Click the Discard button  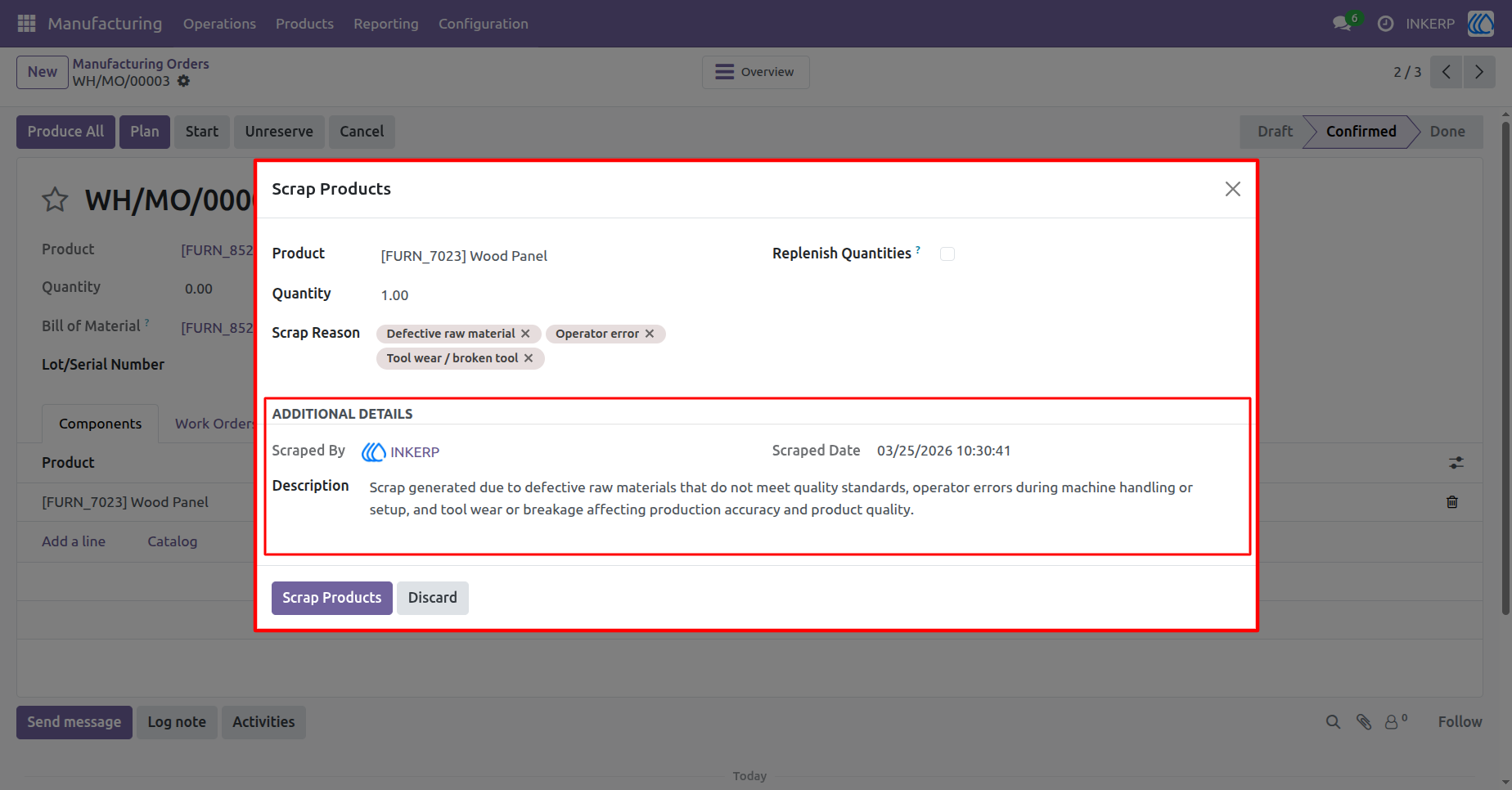pyautogui.click(x=433, y=598)
